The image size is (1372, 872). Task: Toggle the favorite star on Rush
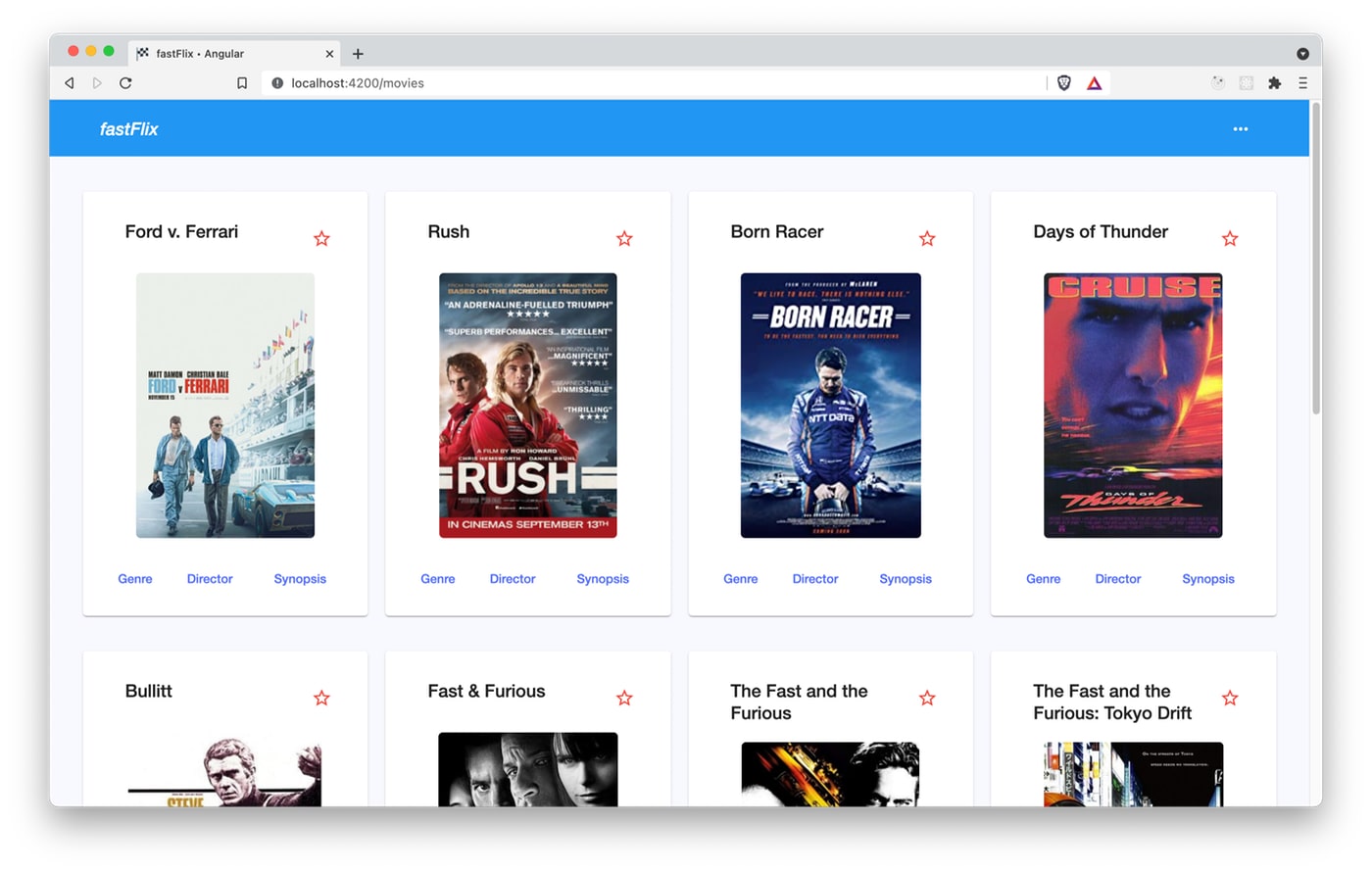(x=624, y=239)
